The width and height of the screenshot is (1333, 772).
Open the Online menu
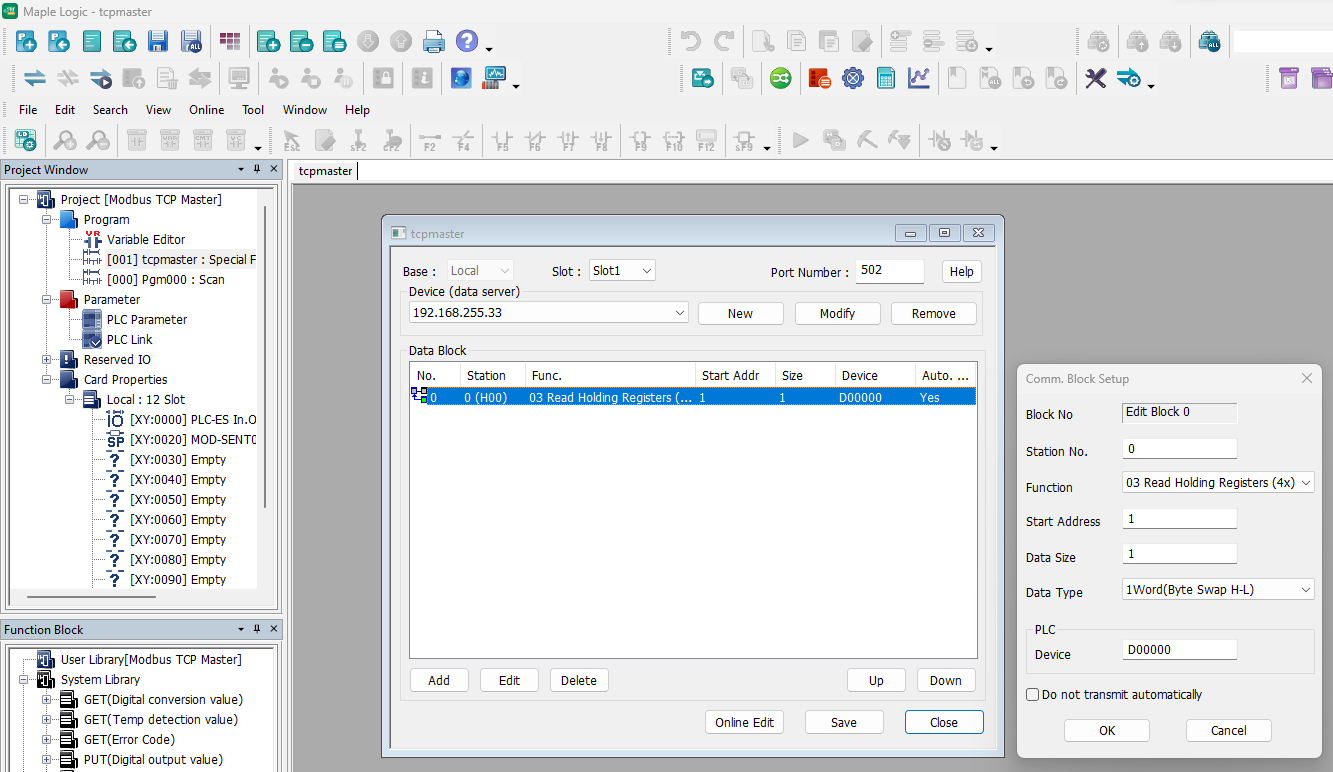pos(206,110)
